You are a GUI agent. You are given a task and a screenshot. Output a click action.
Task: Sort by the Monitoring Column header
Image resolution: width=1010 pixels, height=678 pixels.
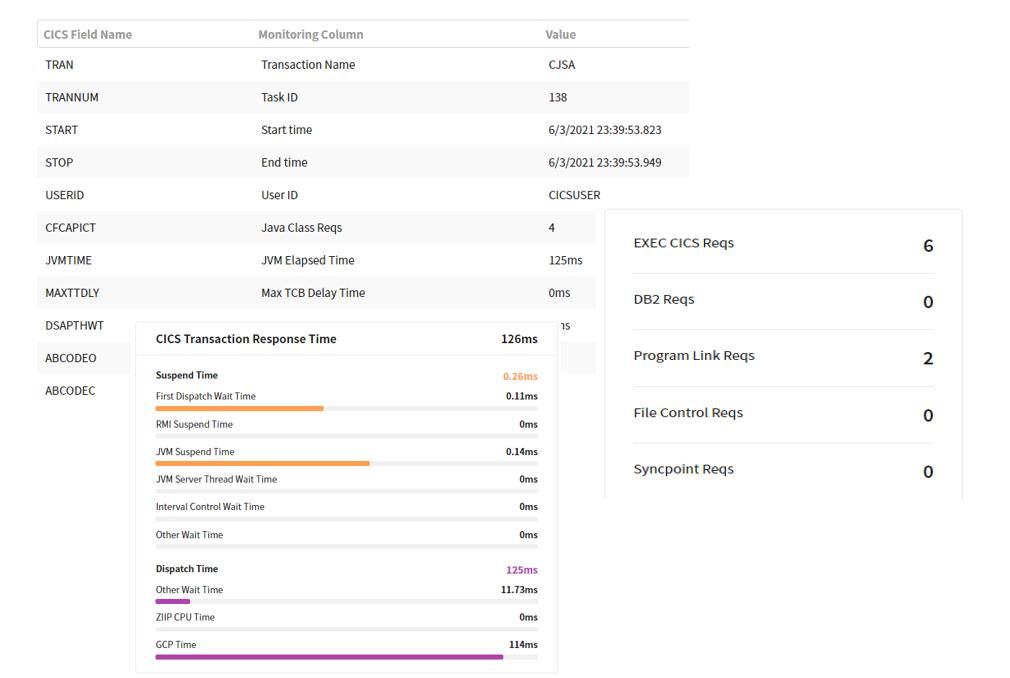click(x=310, y=34)
